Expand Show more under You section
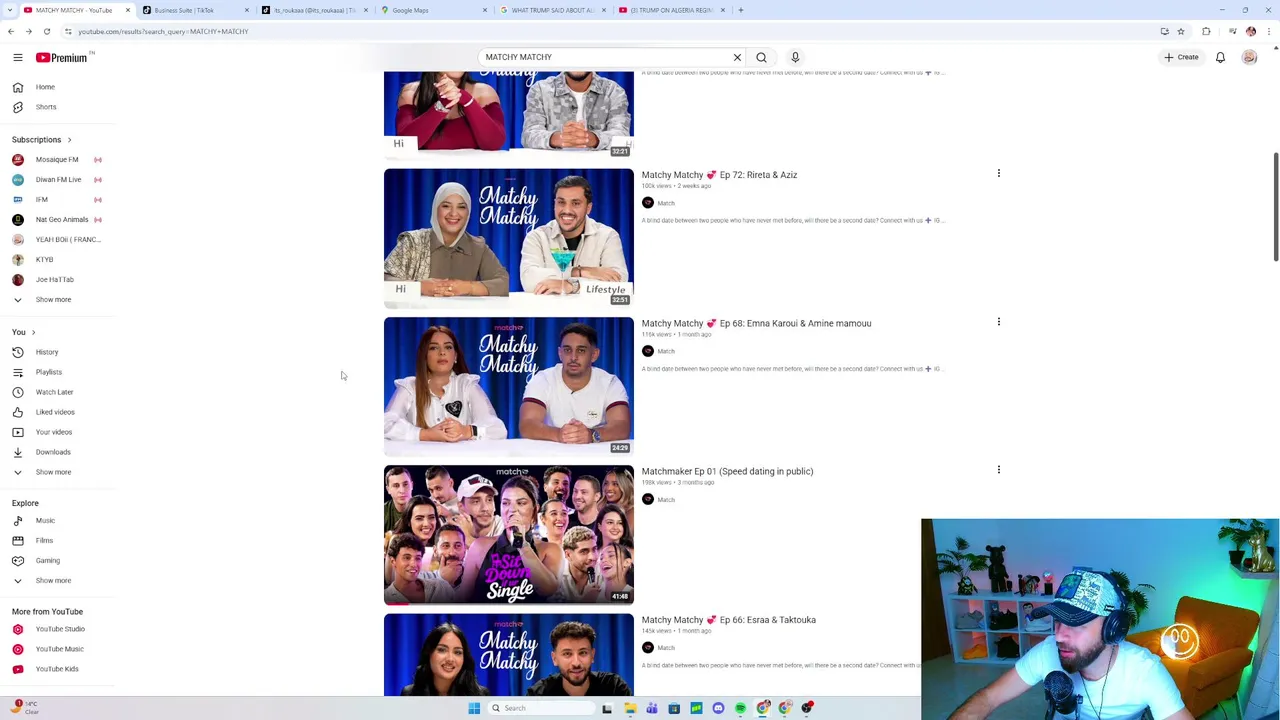 53,472
